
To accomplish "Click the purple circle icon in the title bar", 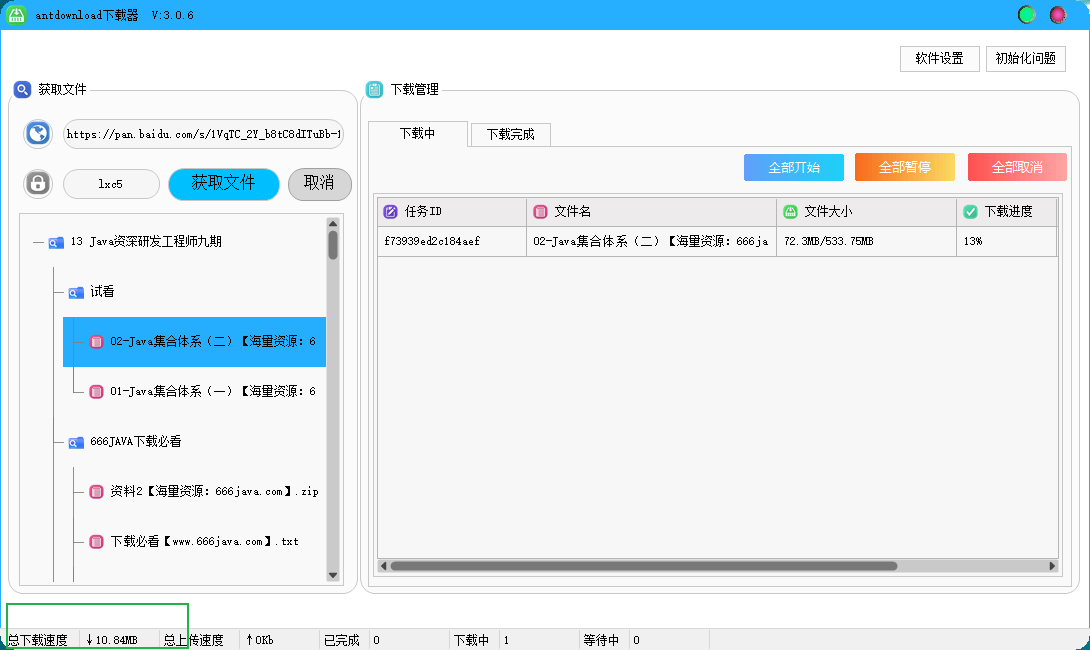I will coord(1058,15).
